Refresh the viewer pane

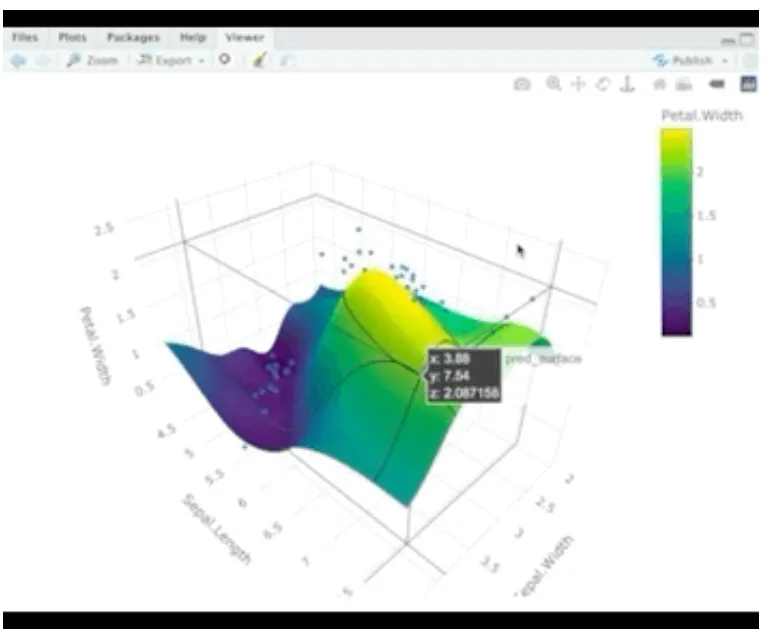coord(750,61)
